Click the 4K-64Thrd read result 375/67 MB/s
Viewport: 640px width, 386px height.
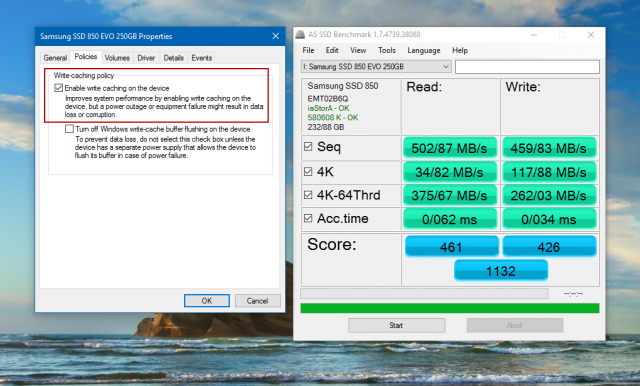[x=449, y=195]
